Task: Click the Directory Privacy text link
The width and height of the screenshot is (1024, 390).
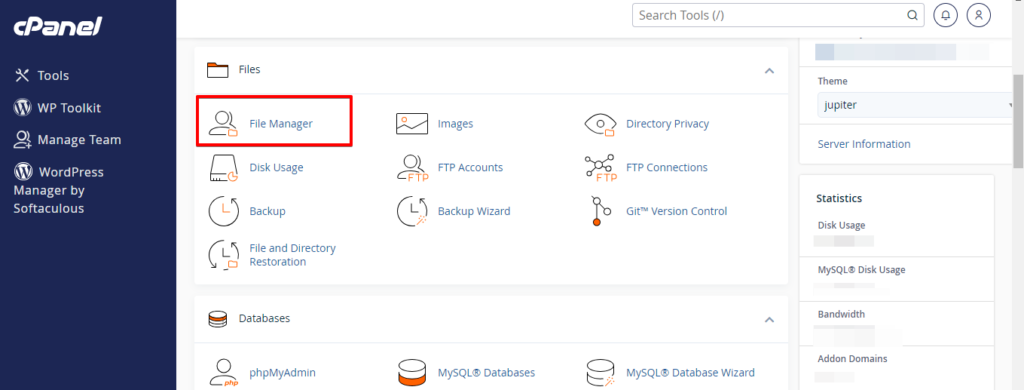Action: [667, 123]
